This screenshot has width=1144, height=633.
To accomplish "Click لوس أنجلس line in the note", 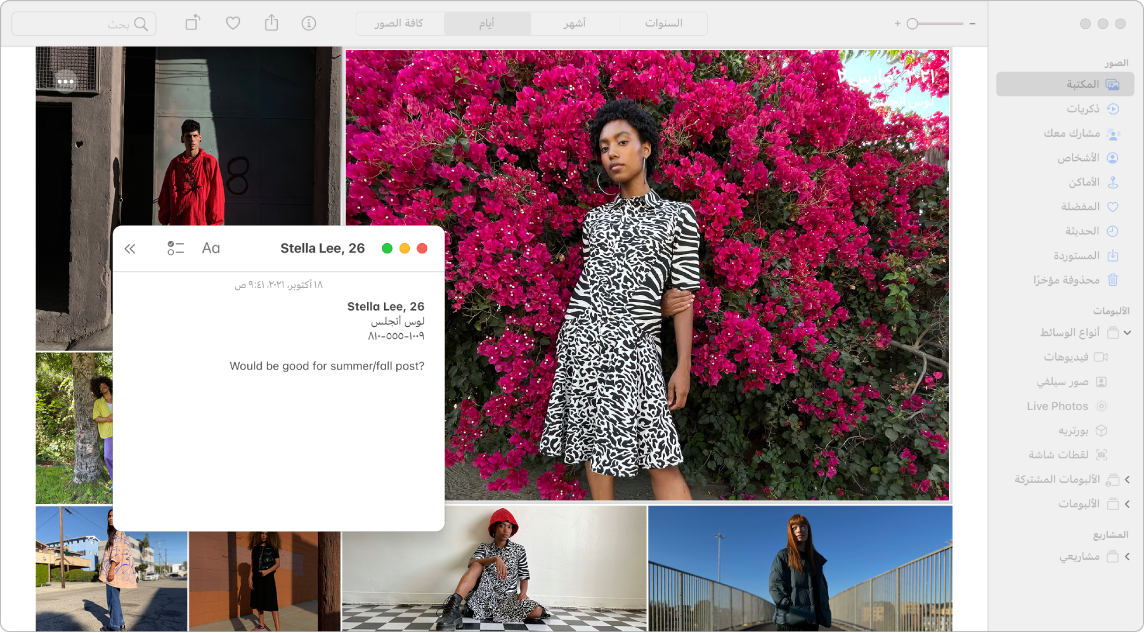I will [x=398, y=322].
